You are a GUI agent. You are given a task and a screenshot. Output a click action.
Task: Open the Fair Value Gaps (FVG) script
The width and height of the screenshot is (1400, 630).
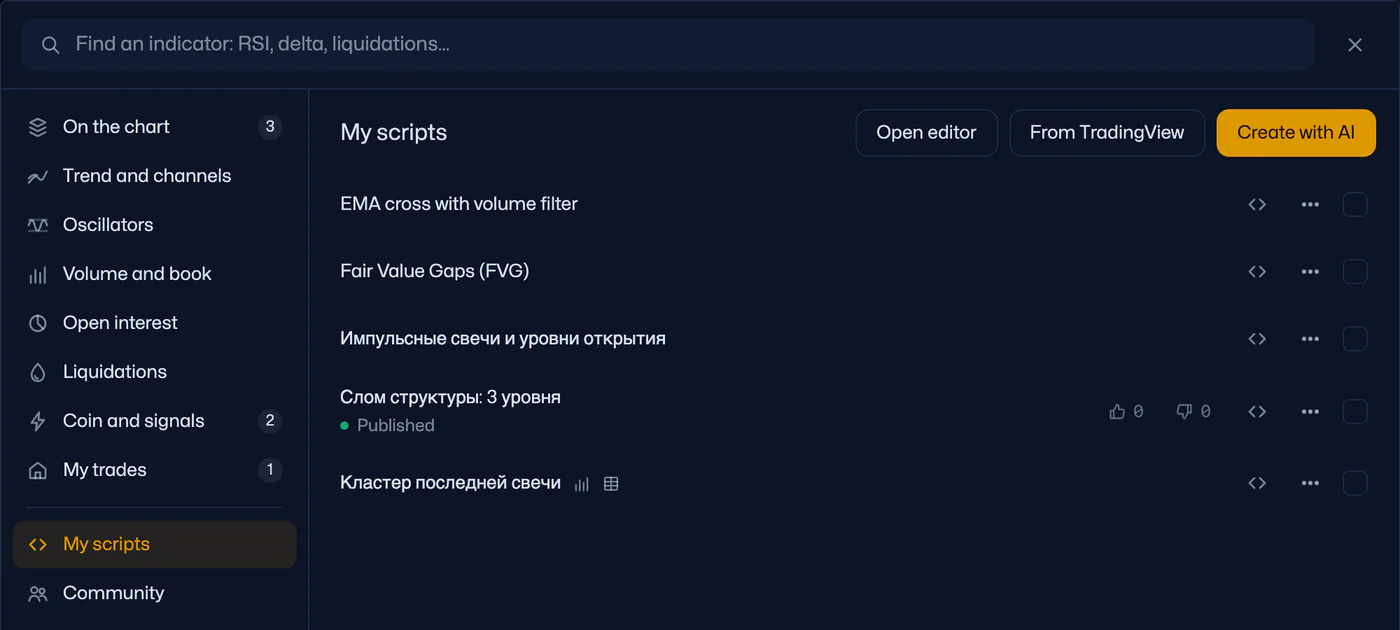click(434, 271)
